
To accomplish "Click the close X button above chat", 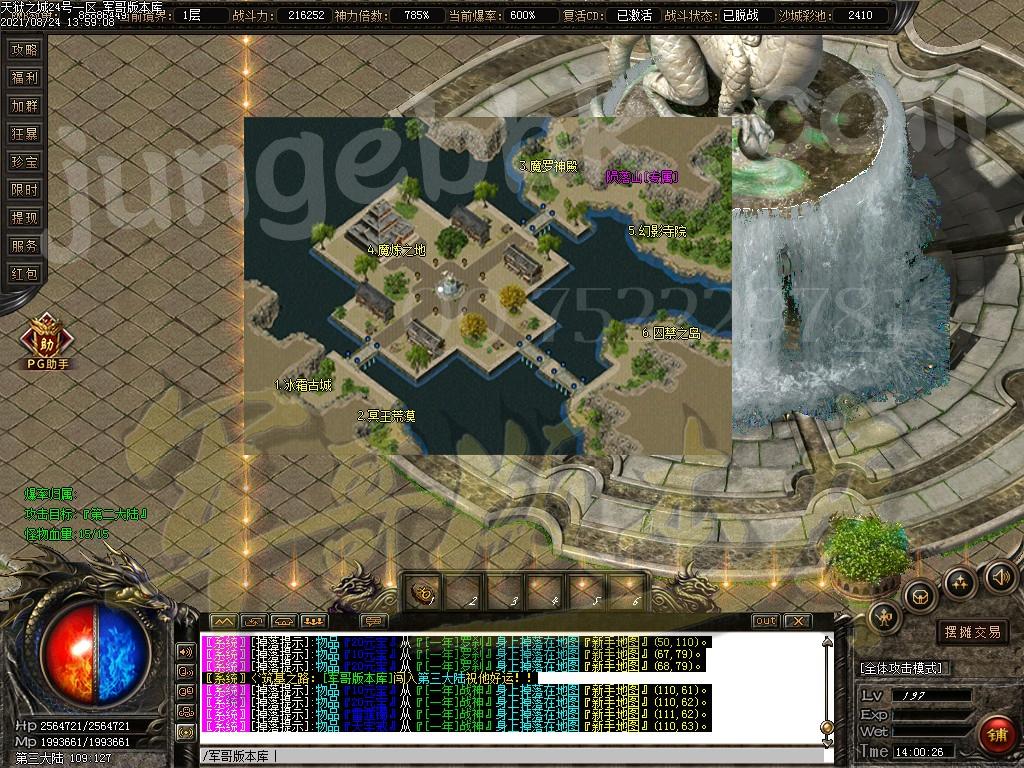I will point(797,621).
